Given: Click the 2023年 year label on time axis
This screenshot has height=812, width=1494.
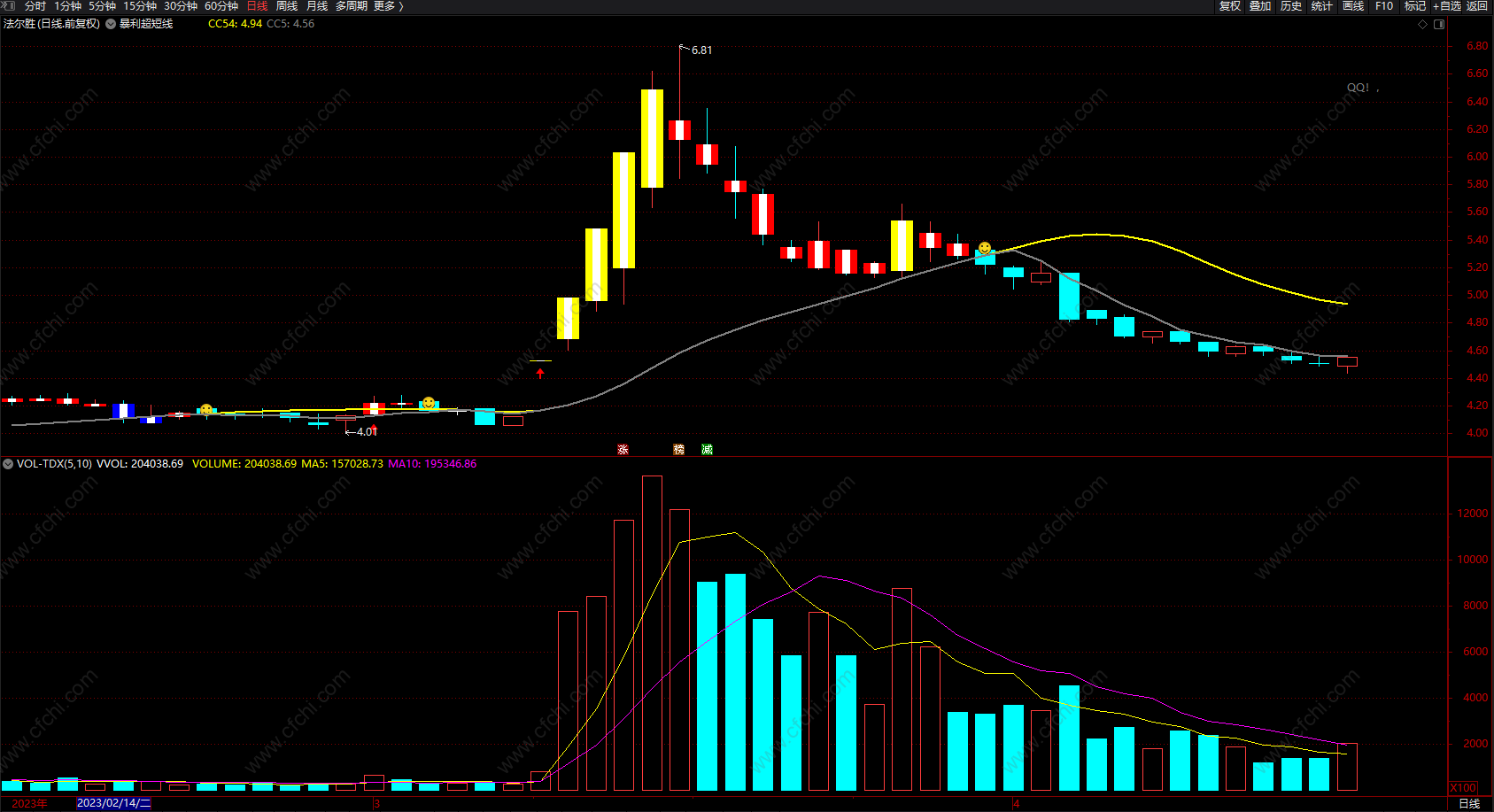Looking at the screenshot, I should pyautogui.click(x=29, y=803).
